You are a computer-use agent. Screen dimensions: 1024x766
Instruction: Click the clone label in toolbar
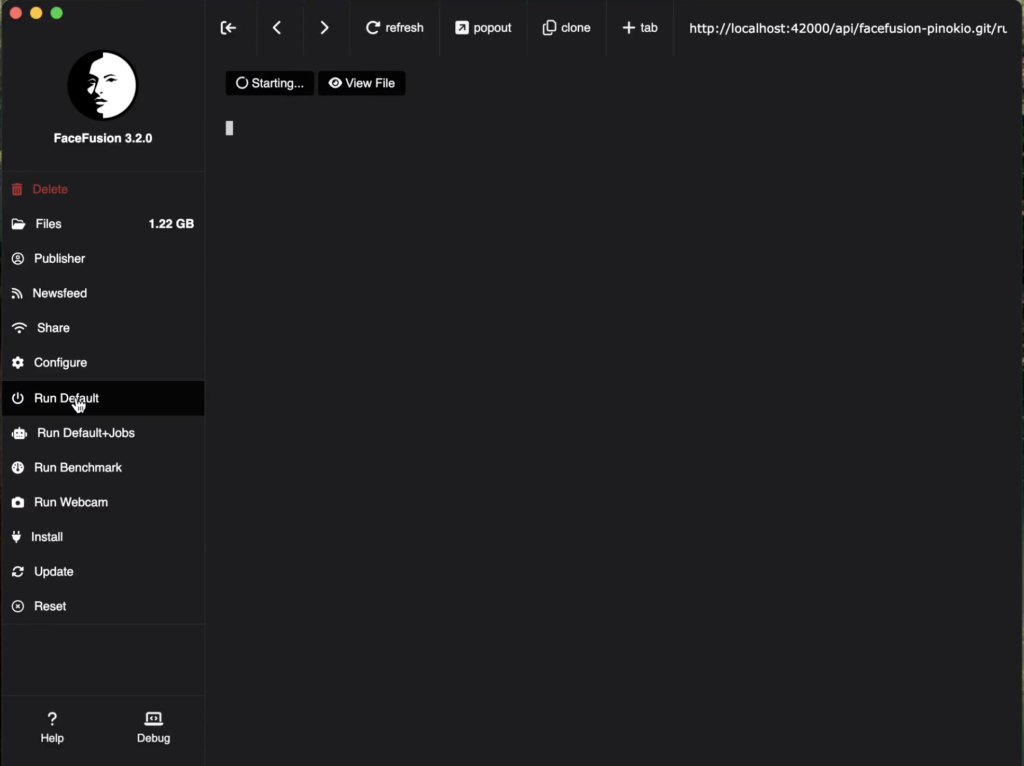[576, 27]
